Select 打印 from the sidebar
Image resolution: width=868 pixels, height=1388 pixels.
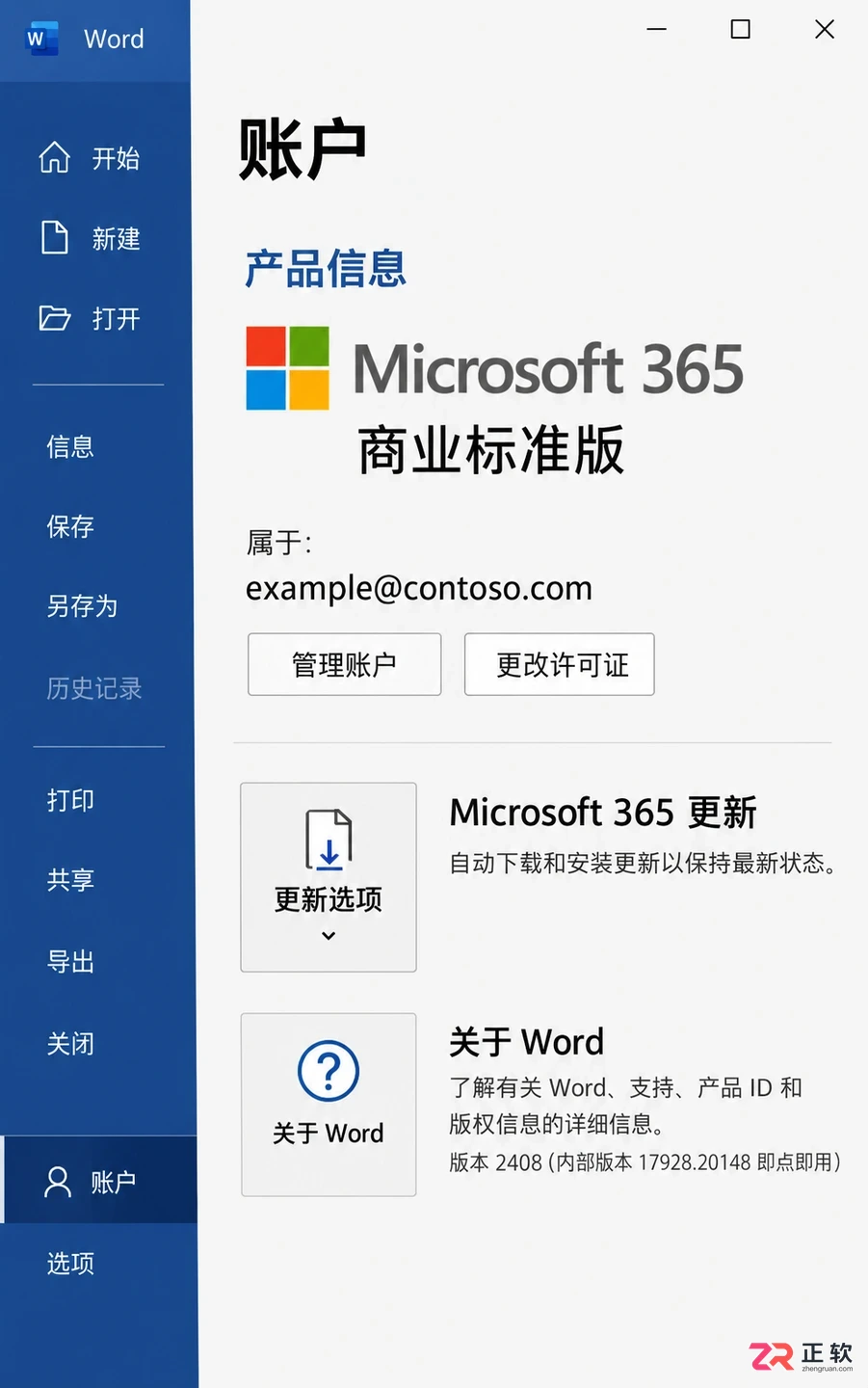click(70, 800)
